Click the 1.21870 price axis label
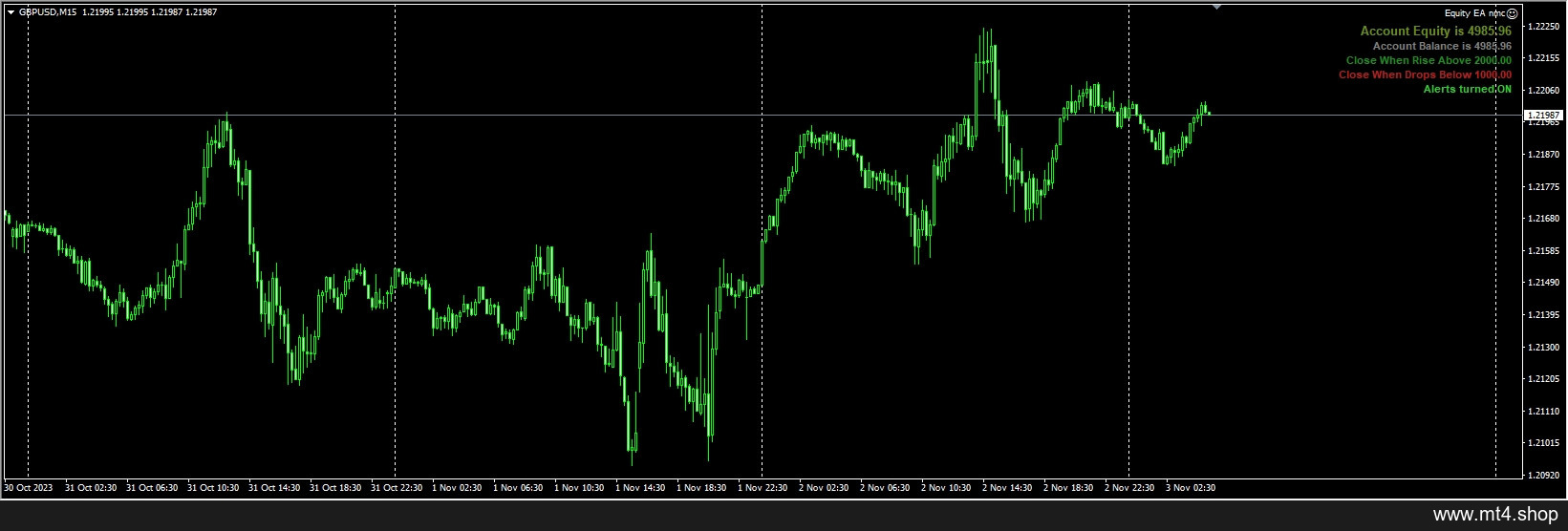Image resolution: width=1568 pixels, height=531 pixels. pyautogui.click(x=1544, y=155)
